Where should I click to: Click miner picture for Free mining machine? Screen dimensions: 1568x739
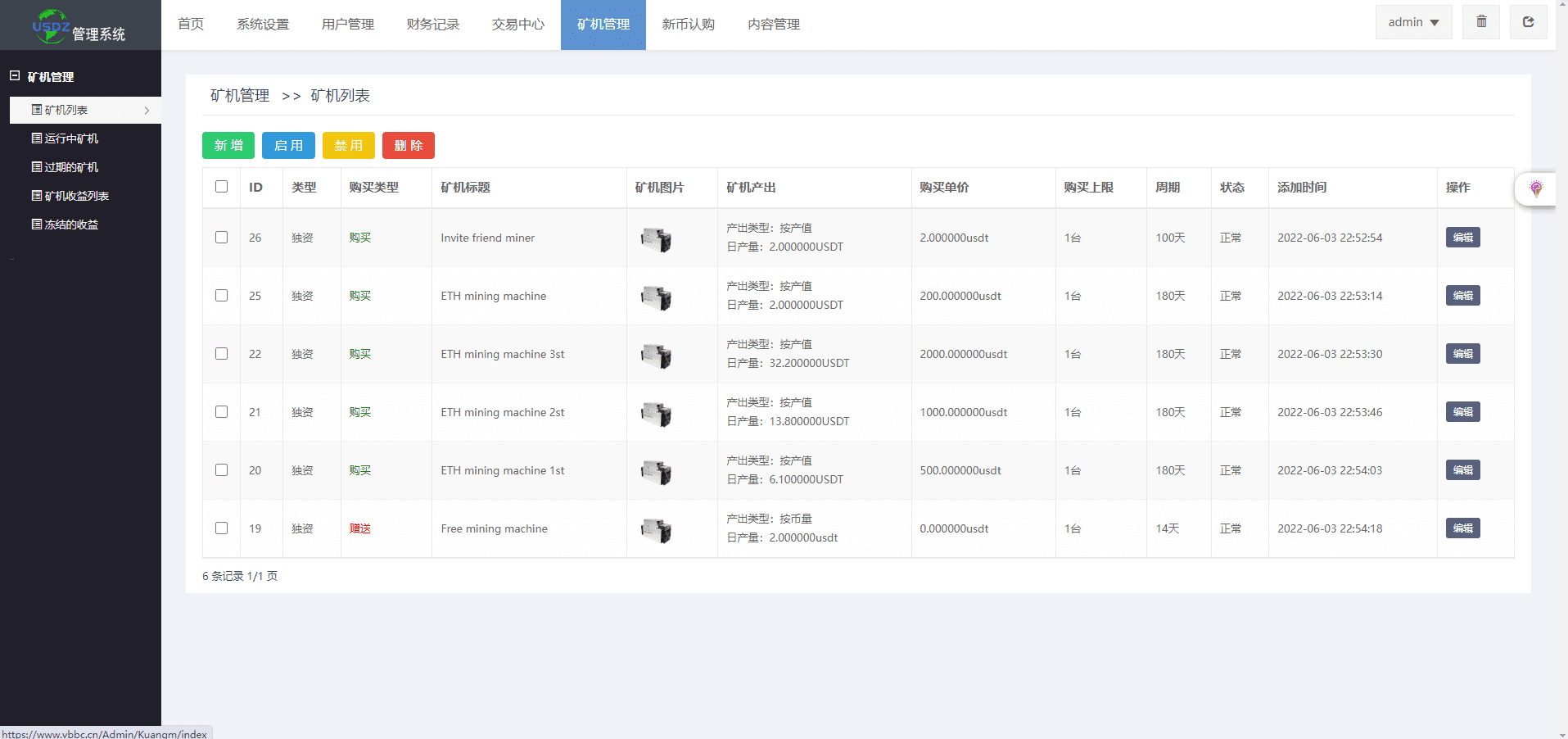656,530
